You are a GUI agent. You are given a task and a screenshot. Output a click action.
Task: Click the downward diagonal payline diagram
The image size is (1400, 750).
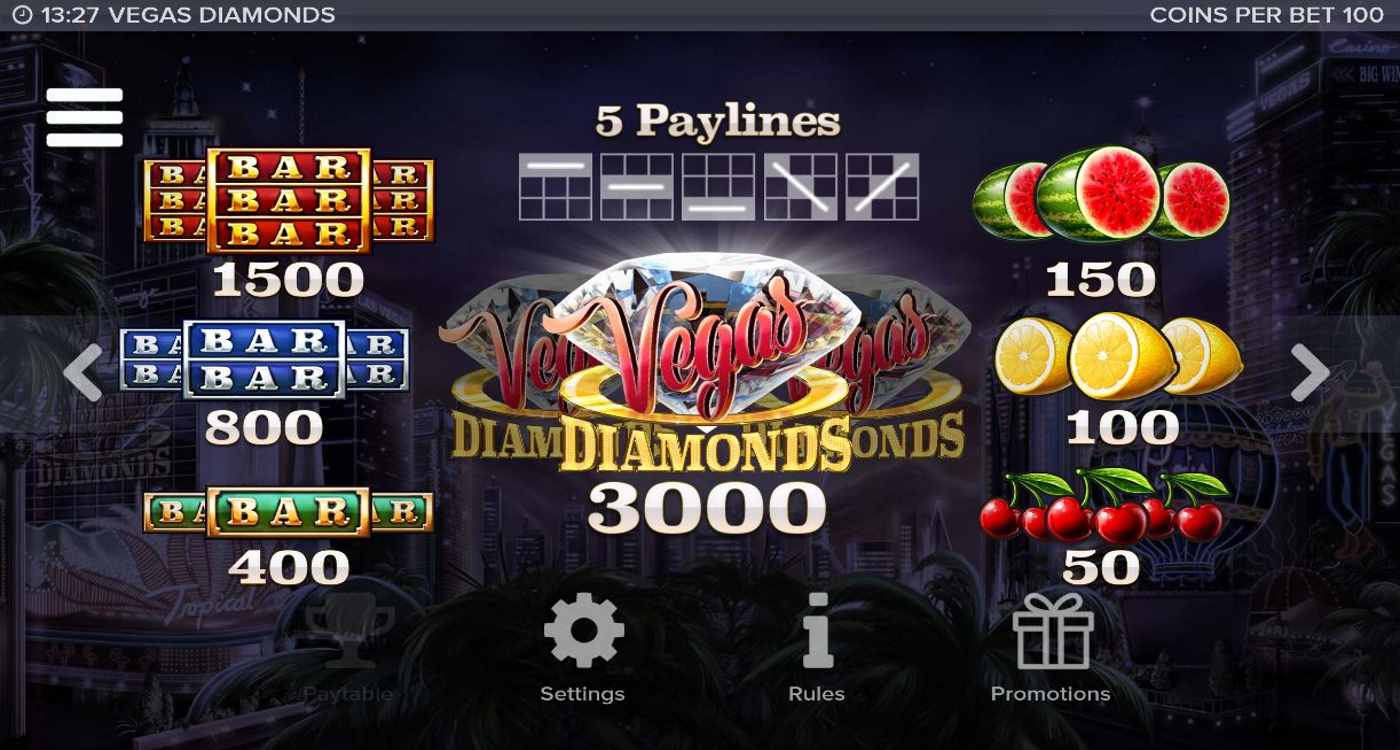point(800,186)
